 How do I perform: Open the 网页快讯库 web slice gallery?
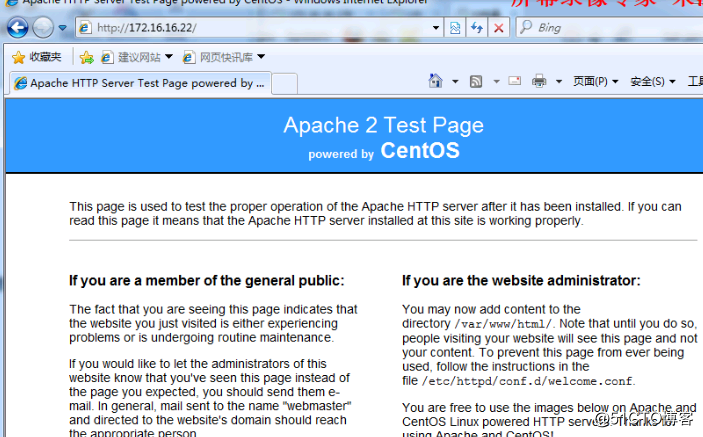click(x=218, y=57)
